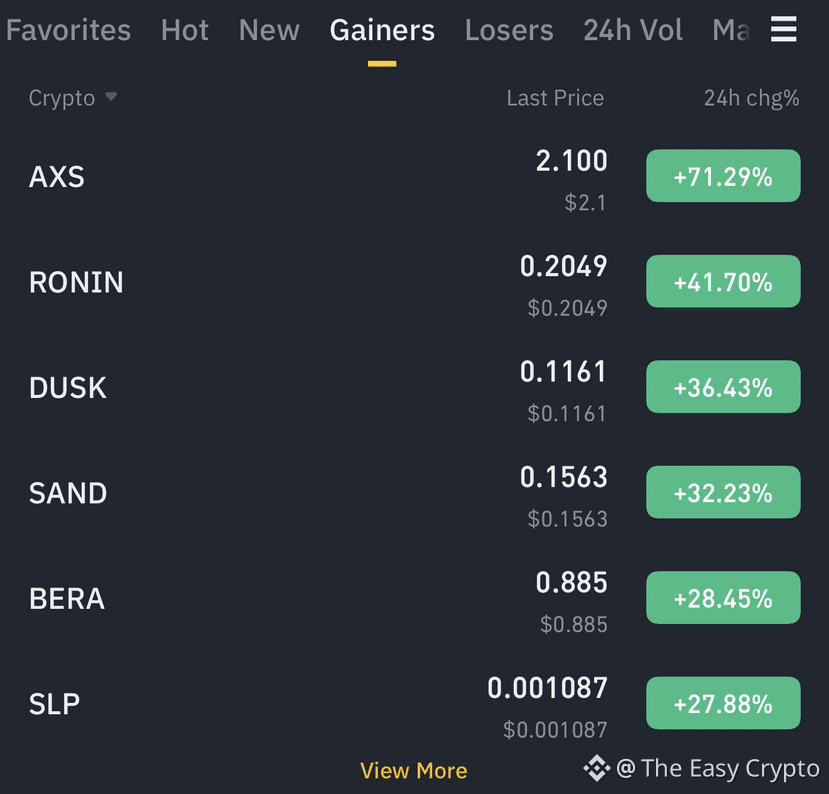Sort by Last Price column header

coord(555,98)
